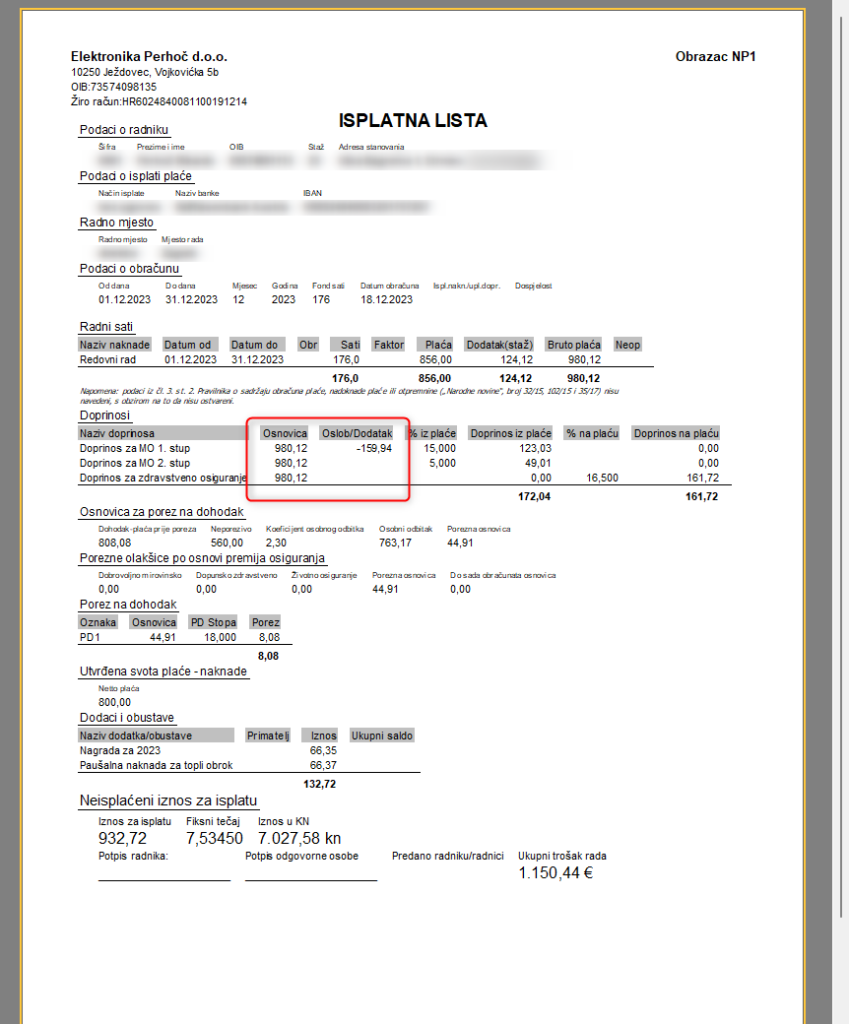The height and width of the screenshot is (1024, 849).
Task: Click Osnovica header in the Doprinosi table
Action: pos(284,433)
